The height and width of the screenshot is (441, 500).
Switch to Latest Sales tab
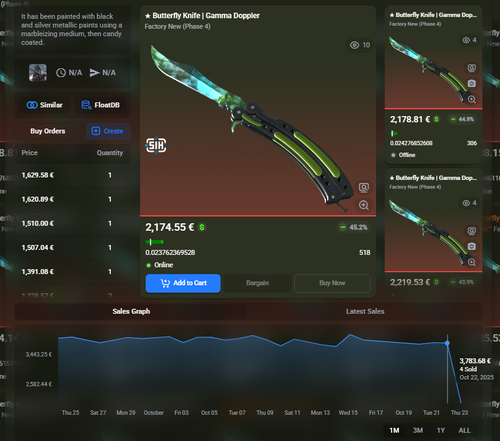(x=365, y=311)
